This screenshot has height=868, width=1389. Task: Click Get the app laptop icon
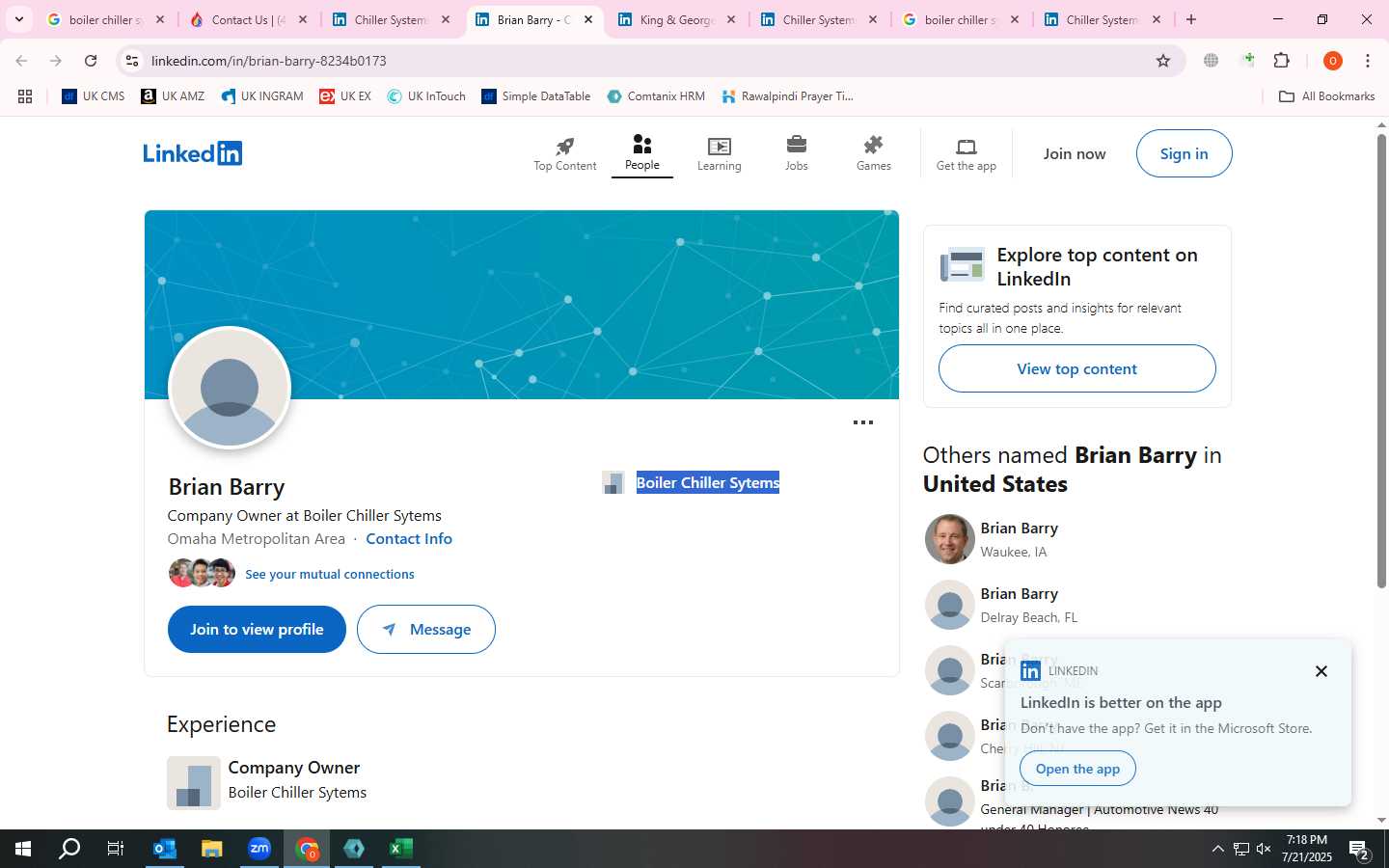click(967, 147)
